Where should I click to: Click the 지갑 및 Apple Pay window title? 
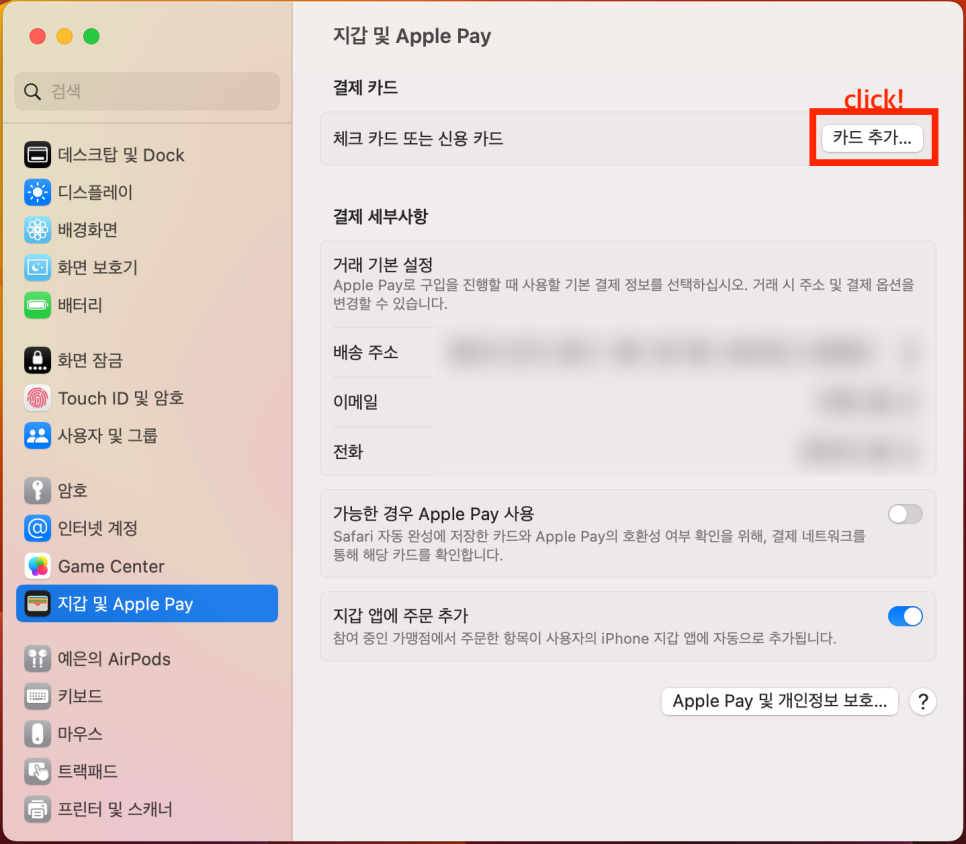(x=412, y=36)
